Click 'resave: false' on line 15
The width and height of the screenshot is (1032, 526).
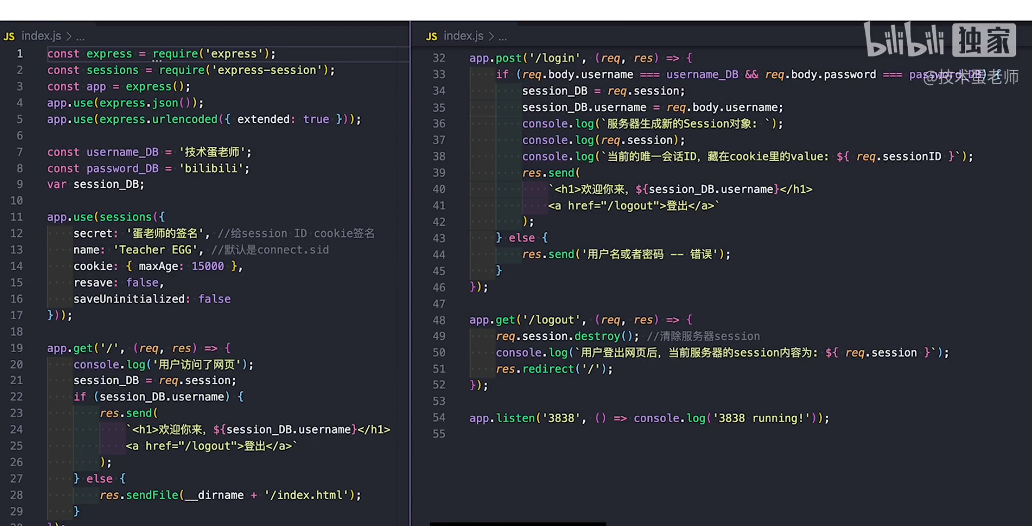click(115, 282)
